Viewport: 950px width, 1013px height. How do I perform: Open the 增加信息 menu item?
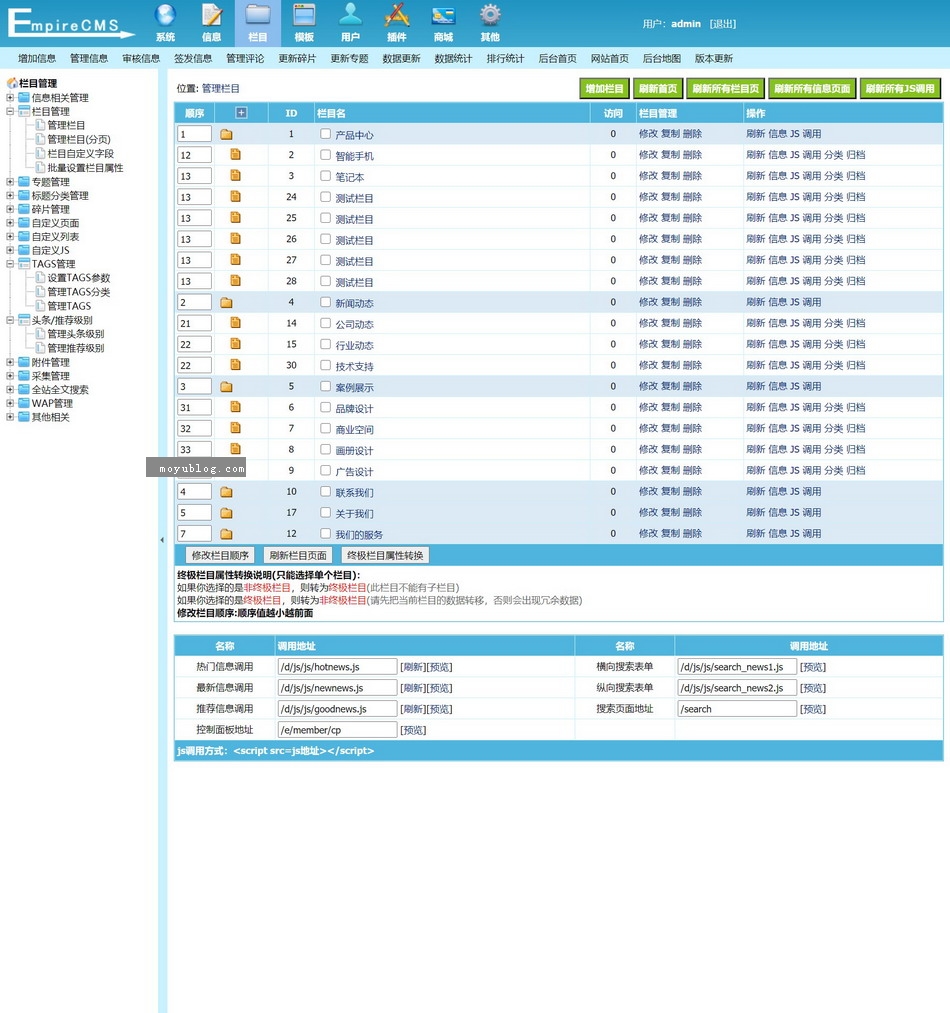(37, 58)
